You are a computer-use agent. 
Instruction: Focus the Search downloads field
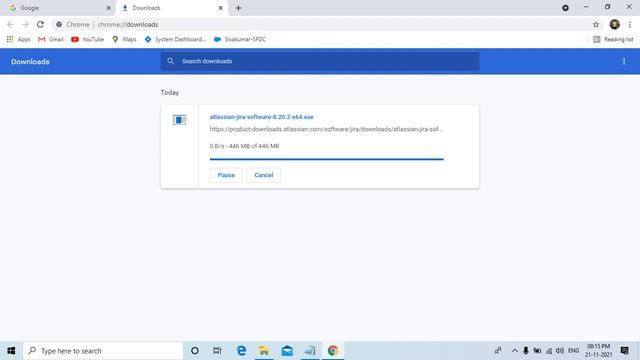click(x=320, y=61)
